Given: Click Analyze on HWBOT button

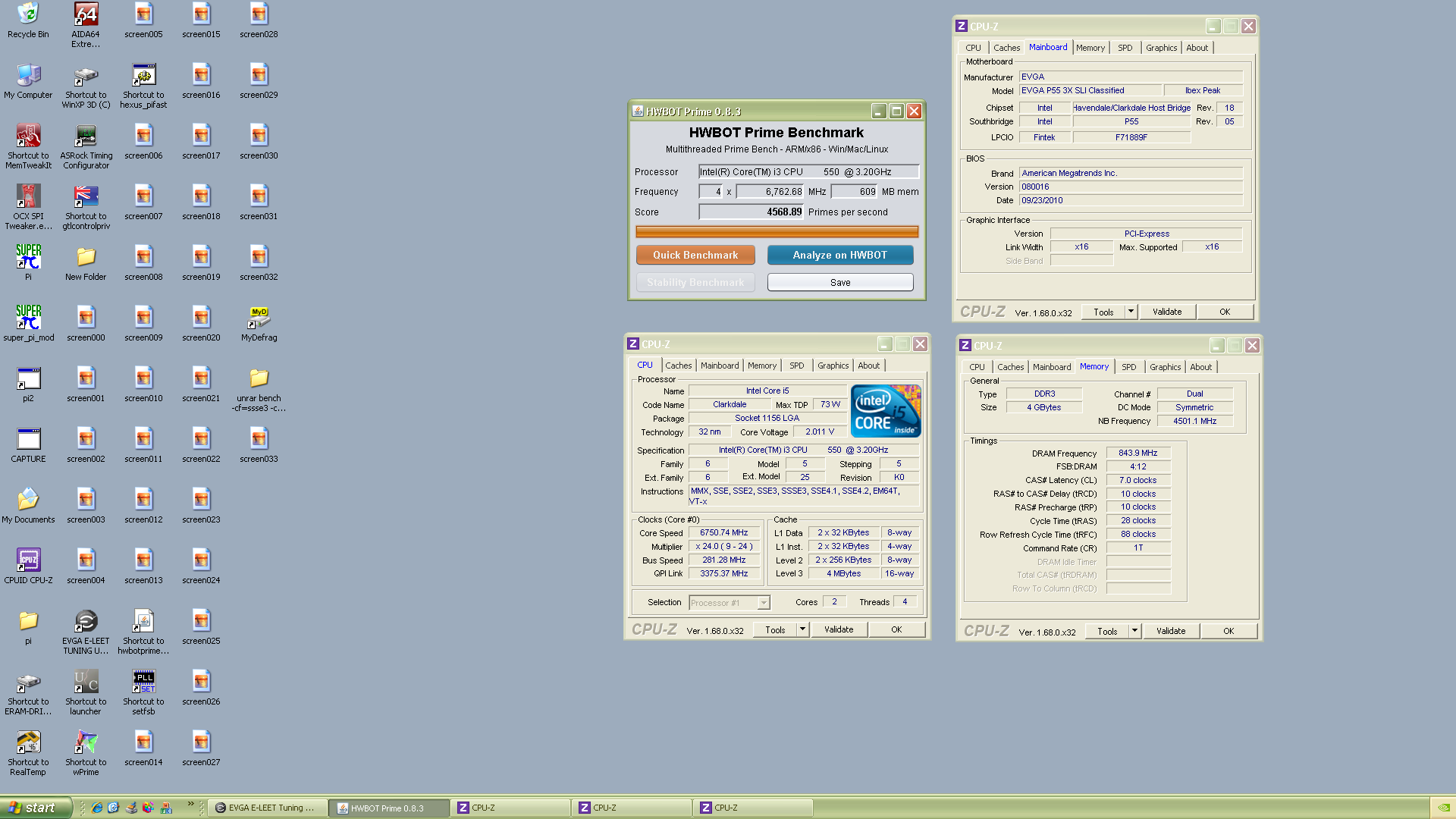Looking at the screenshot, I should [840, 256].
